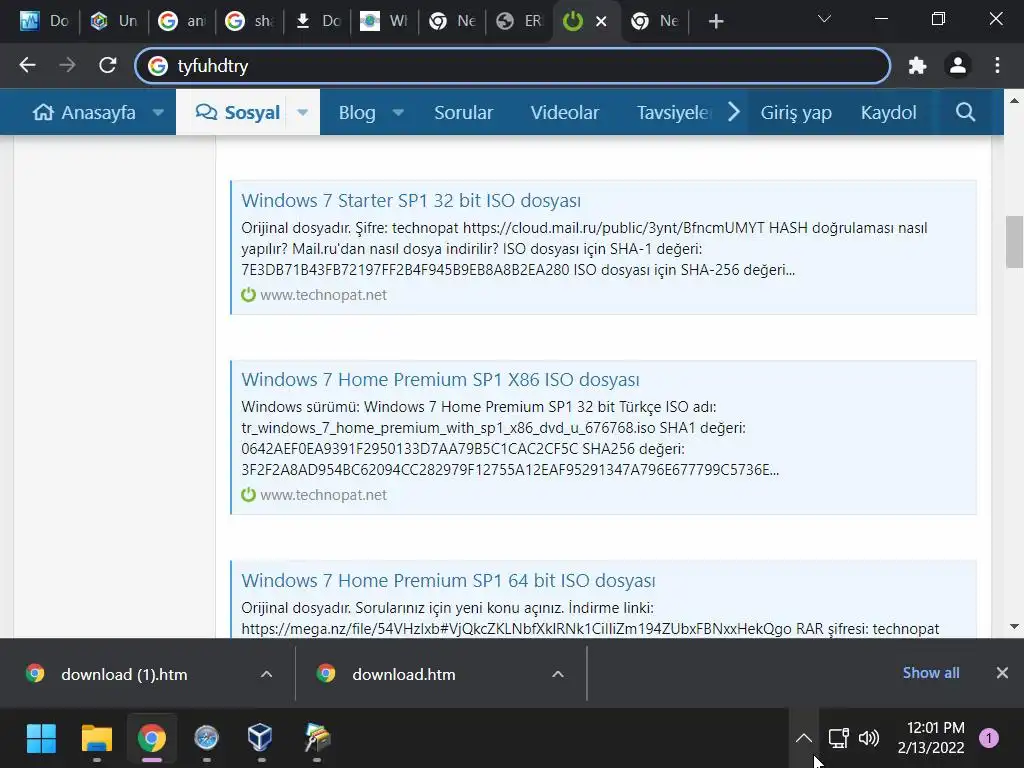Screen dimensions: 1024x768
Task: Click the Giriş yap login link
Action: tap(795, 112)
